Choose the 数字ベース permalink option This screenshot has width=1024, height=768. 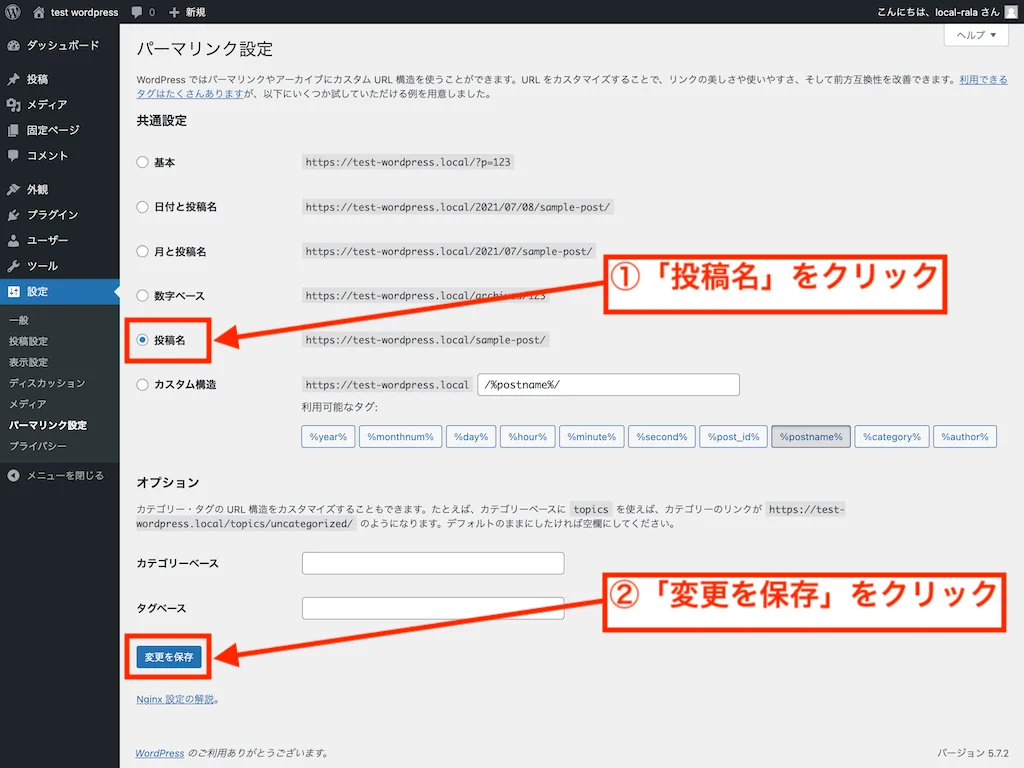coord(141,296)
